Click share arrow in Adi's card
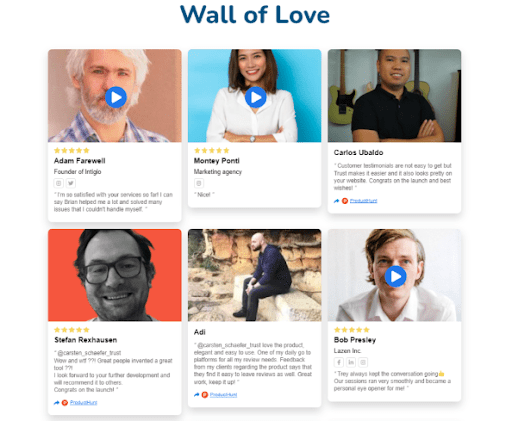512x421 pixels. (197, 395)
